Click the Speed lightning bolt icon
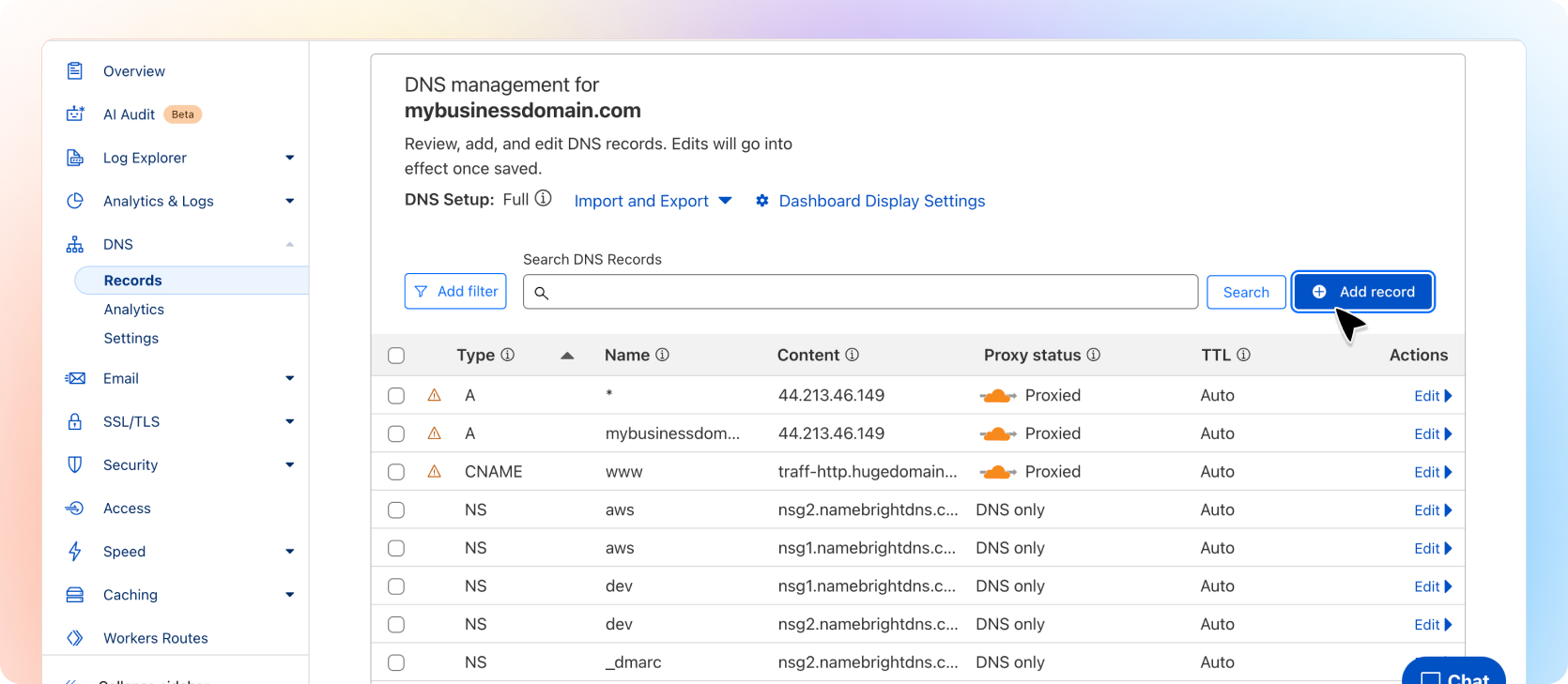 (x=75, y=552)
